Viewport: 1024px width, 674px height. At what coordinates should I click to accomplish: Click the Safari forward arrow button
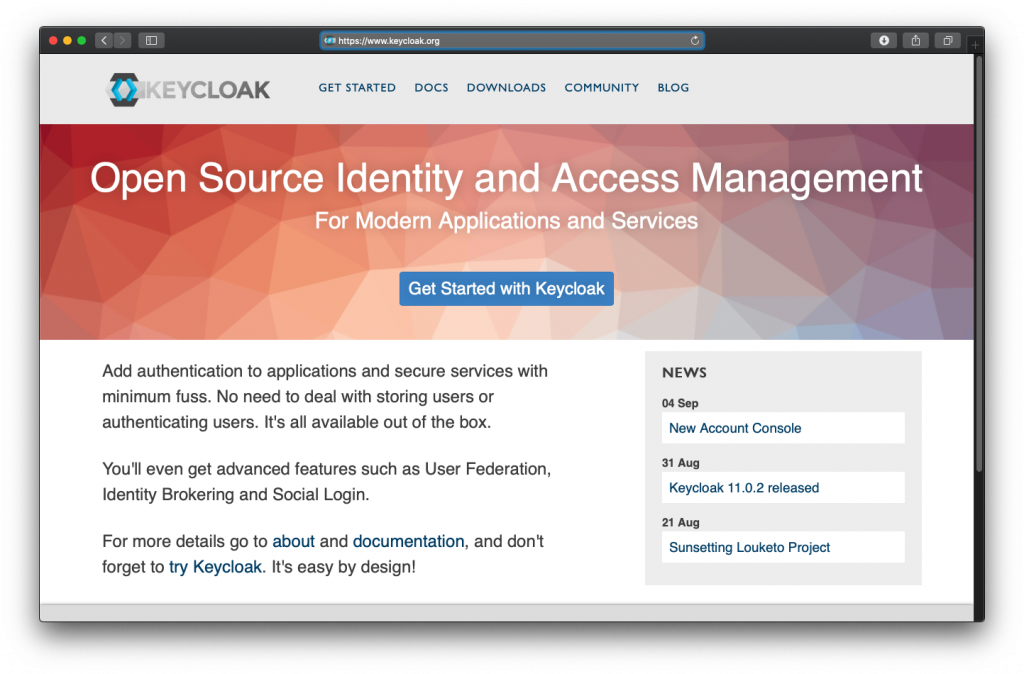click(122, 40)
